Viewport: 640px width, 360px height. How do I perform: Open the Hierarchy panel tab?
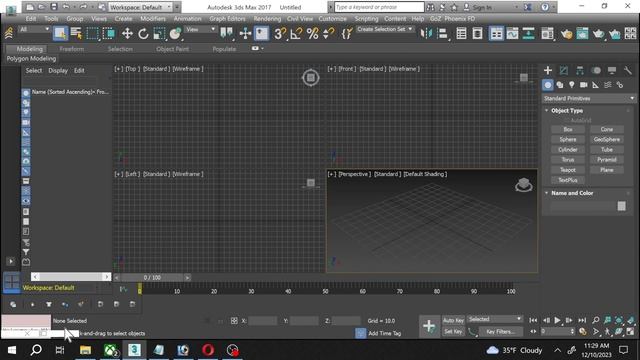[x=580, y=70]
